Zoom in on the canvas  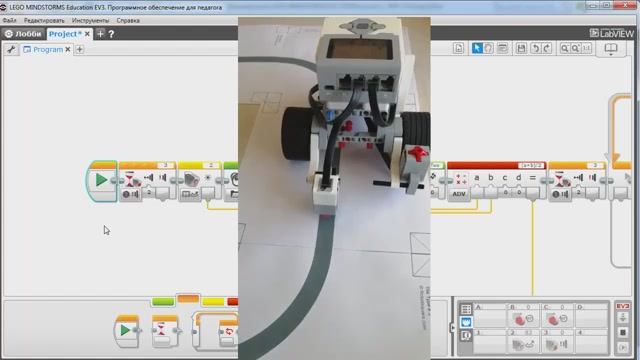576,48
